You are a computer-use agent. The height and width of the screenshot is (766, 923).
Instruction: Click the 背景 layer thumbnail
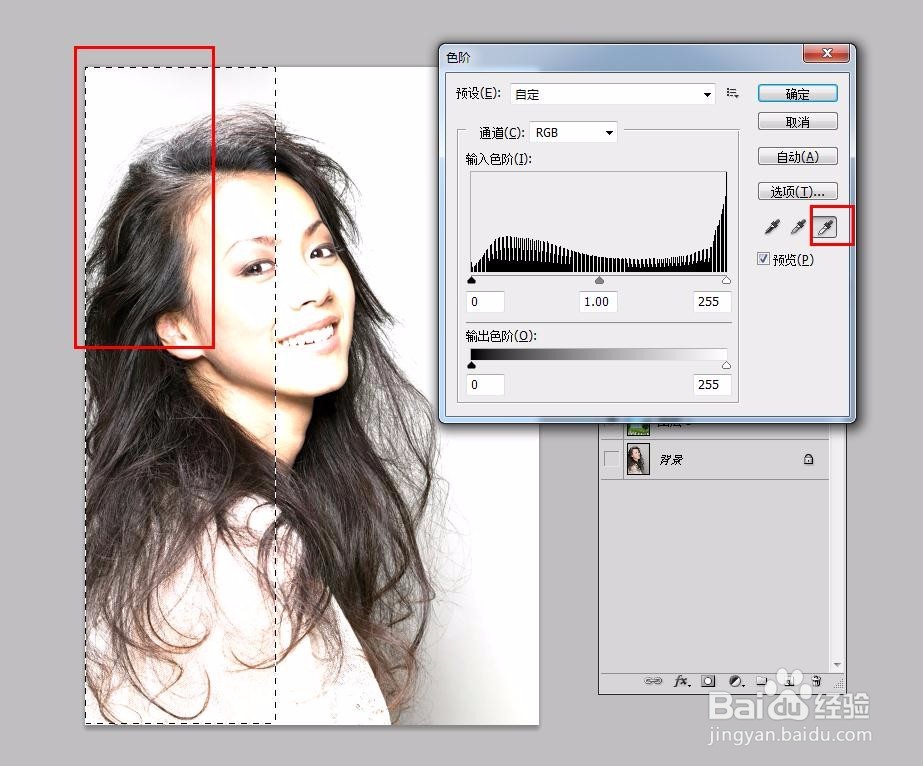pos(637,458)
